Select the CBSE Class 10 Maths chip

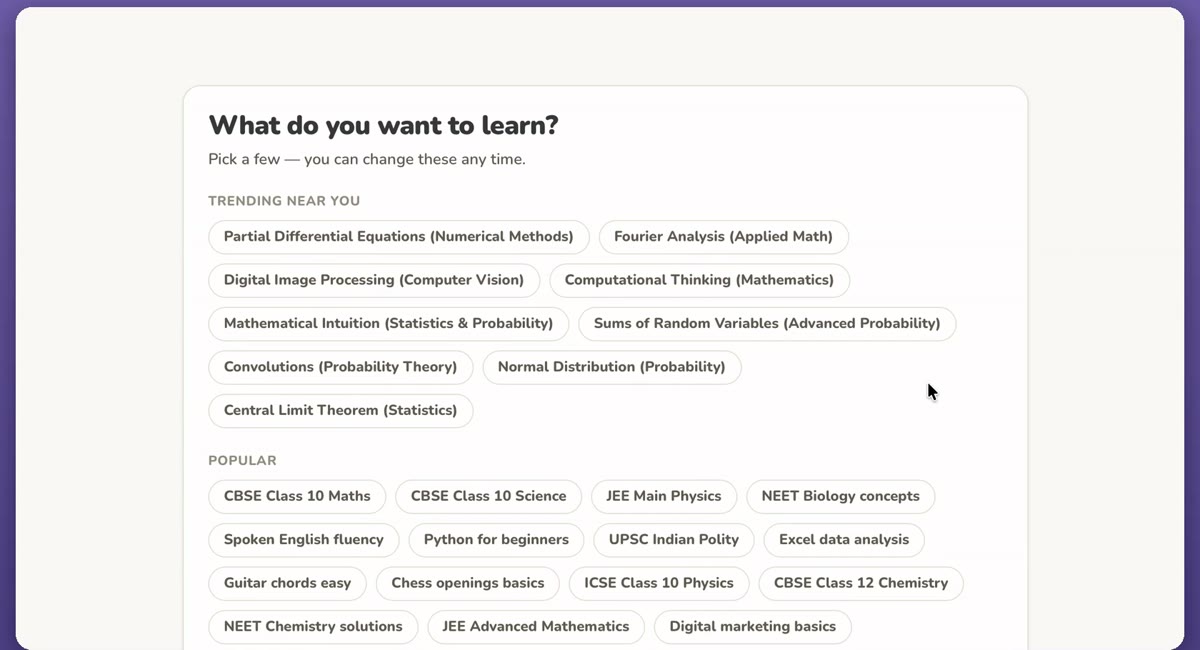click(x=297, y=496)
